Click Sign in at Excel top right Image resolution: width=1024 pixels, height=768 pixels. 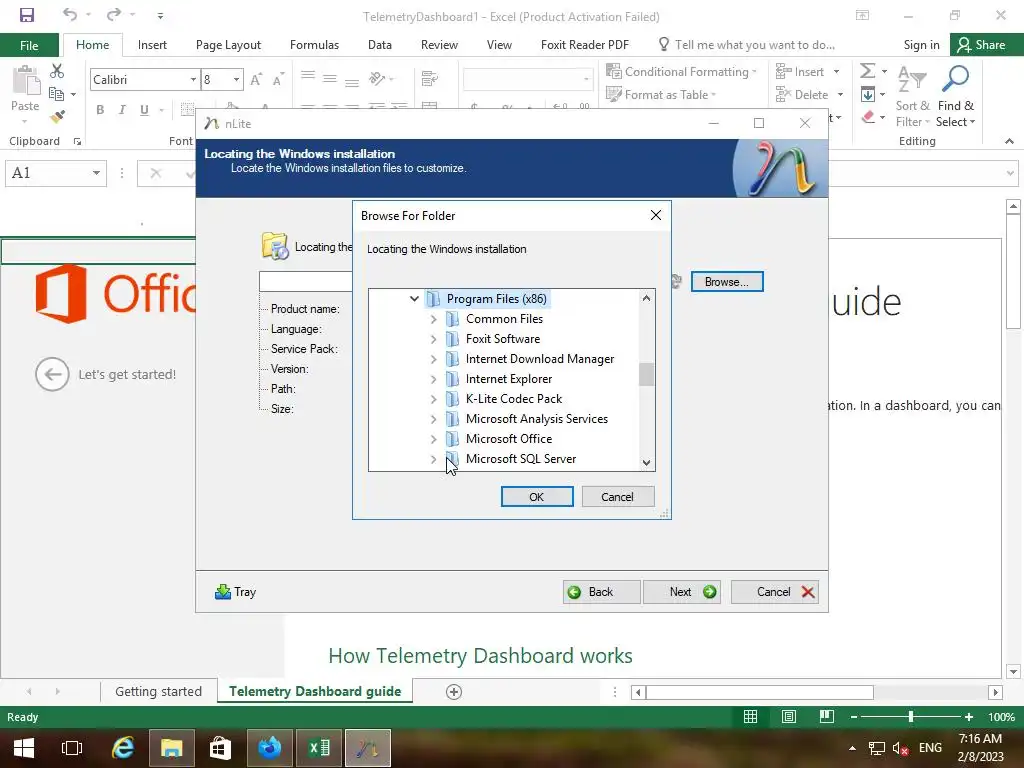921,45
